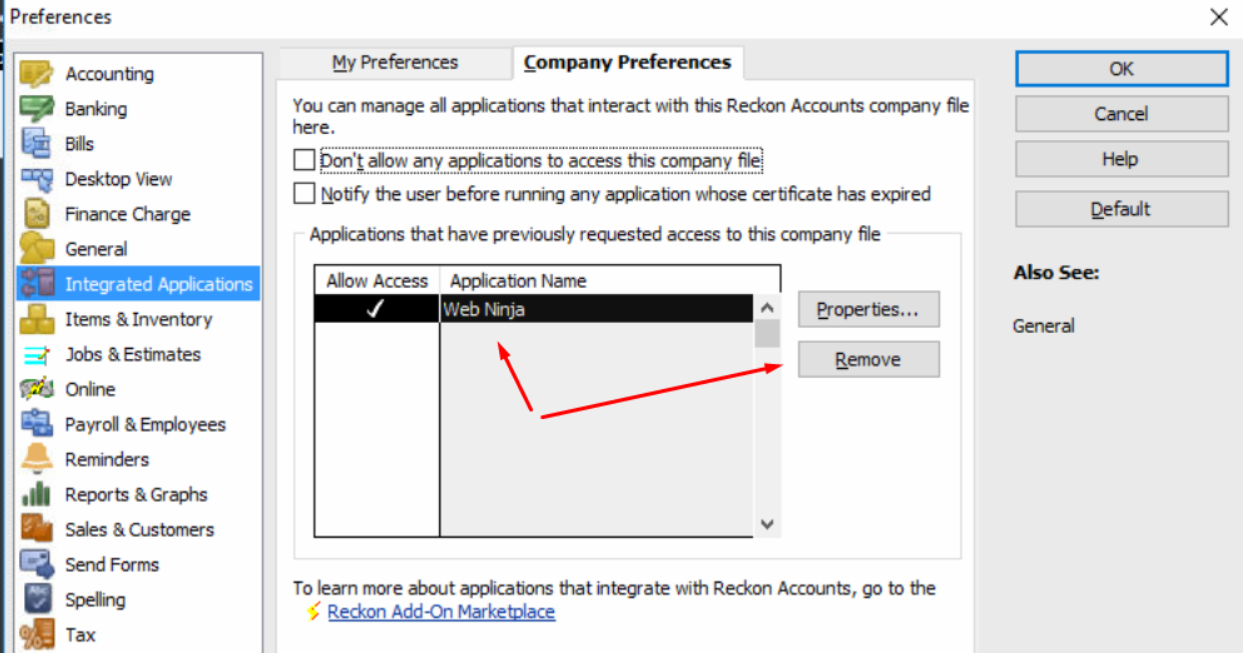This screenshot has height=653, width=1243.
Task: Open the Banking preferences icon
Action: tap(37, 109)
